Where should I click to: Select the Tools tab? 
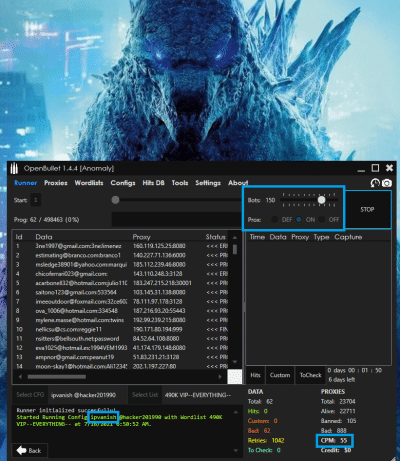[180, 183]
